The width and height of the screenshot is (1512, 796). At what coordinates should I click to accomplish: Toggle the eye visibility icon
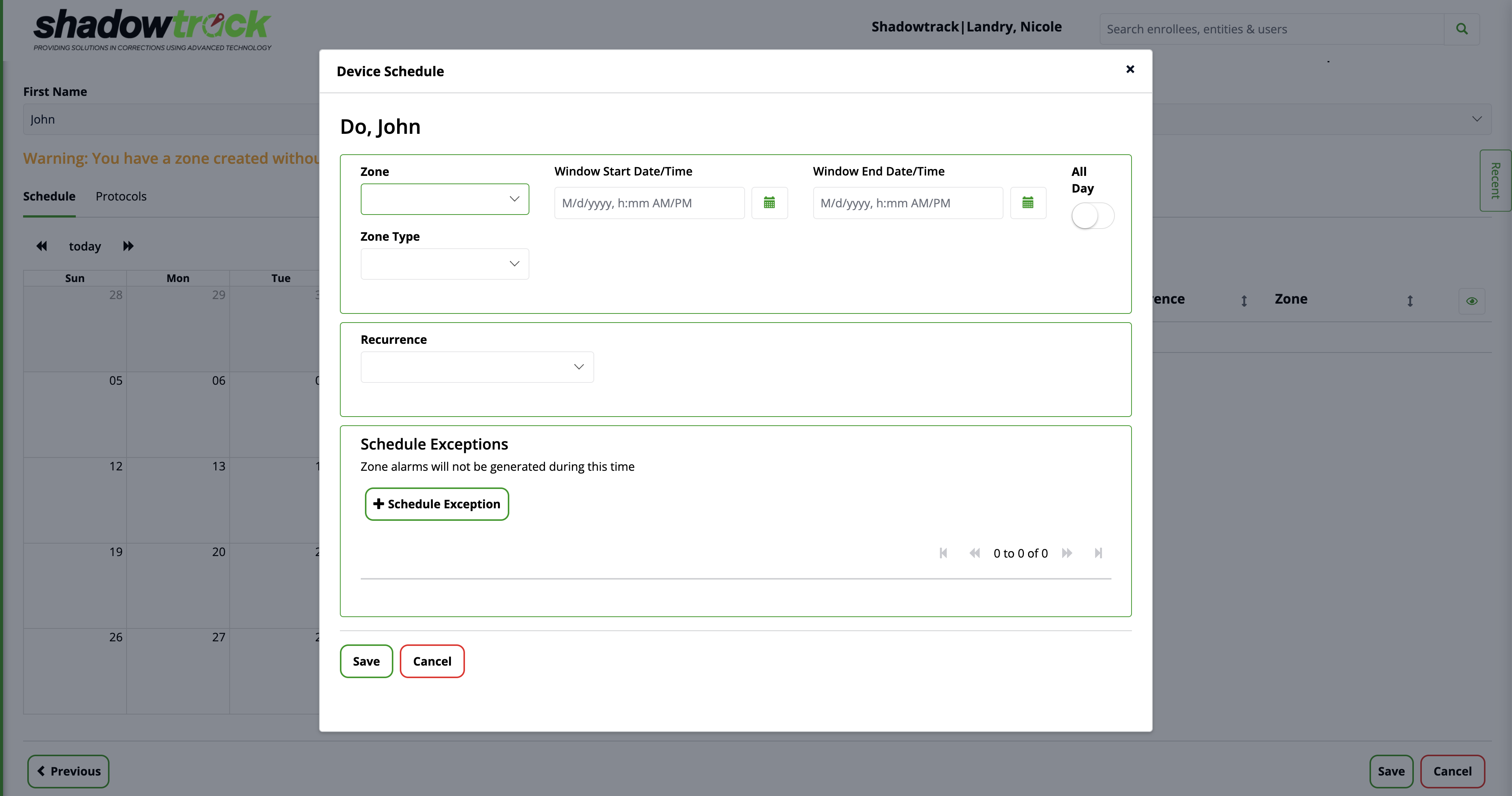tap(1471, 301)
